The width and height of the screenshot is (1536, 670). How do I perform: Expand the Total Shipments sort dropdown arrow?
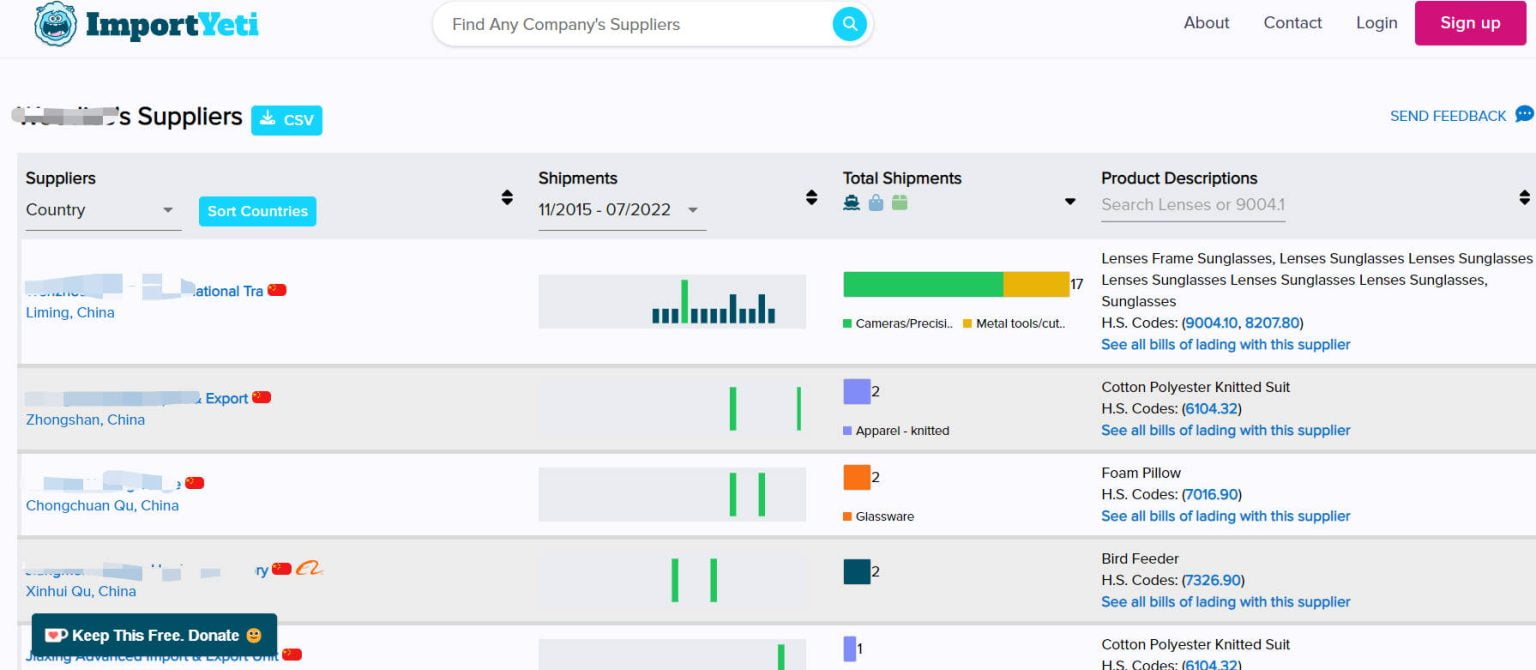pyautogui.click(x=1070, y=201)
